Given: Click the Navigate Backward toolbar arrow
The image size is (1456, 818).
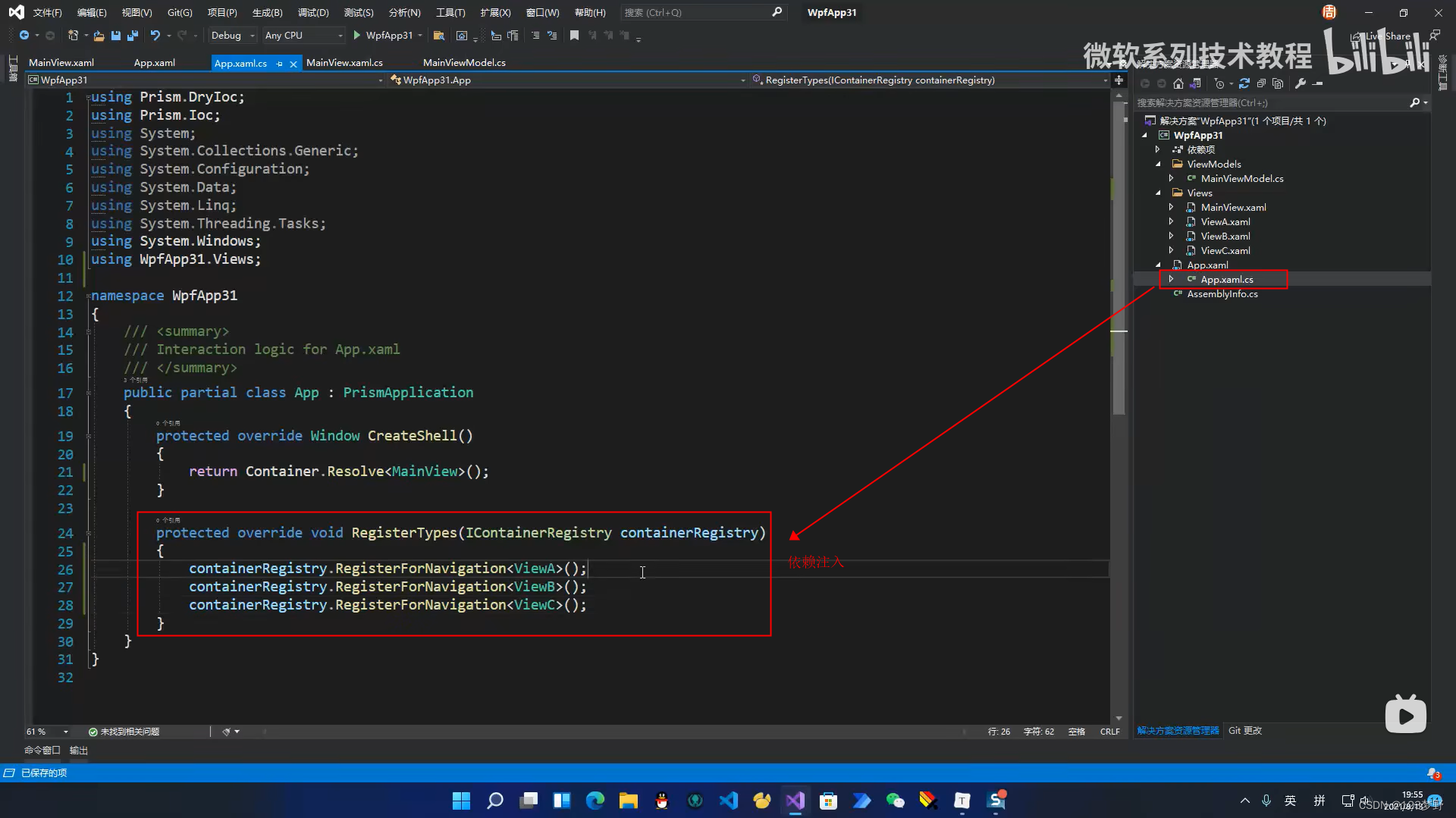Looking at the screenshot, I should (x=24, y=36).
